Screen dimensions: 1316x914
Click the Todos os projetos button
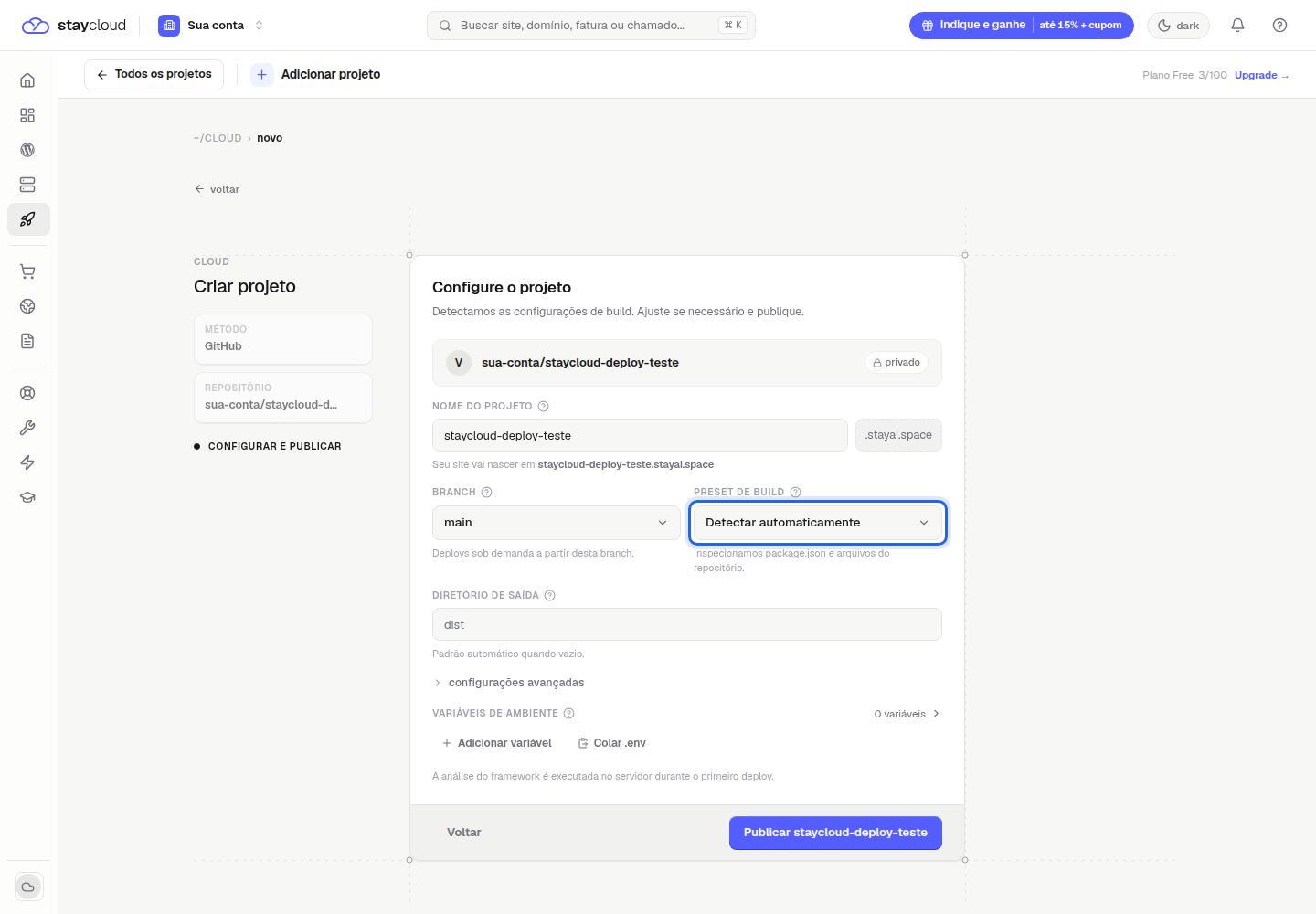[x=154, y=75]
